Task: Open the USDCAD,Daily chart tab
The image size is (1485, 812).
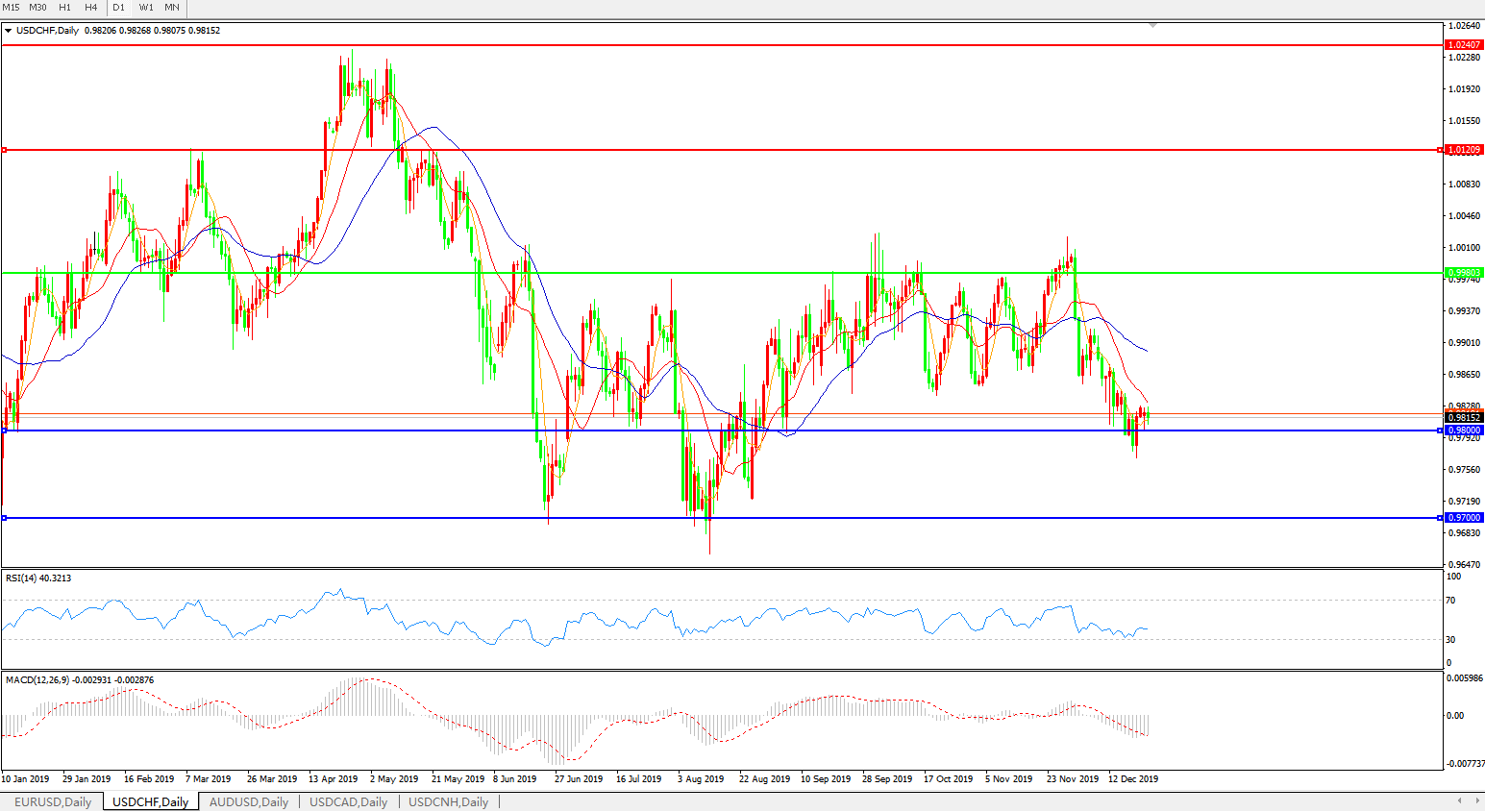Action: pos(348,801)
